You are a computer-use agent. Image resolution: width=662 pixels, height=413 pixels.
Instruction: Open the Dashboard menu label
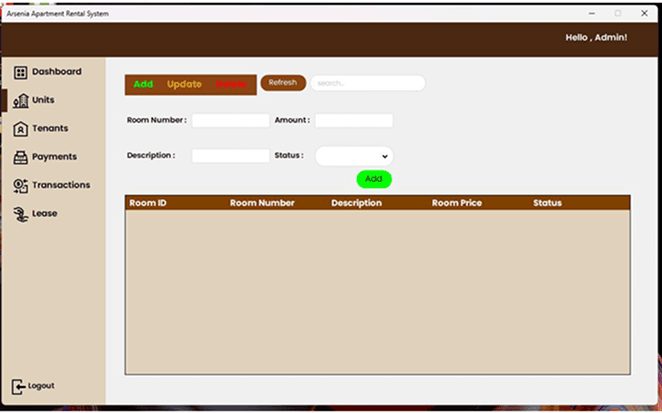pos(57,72)
